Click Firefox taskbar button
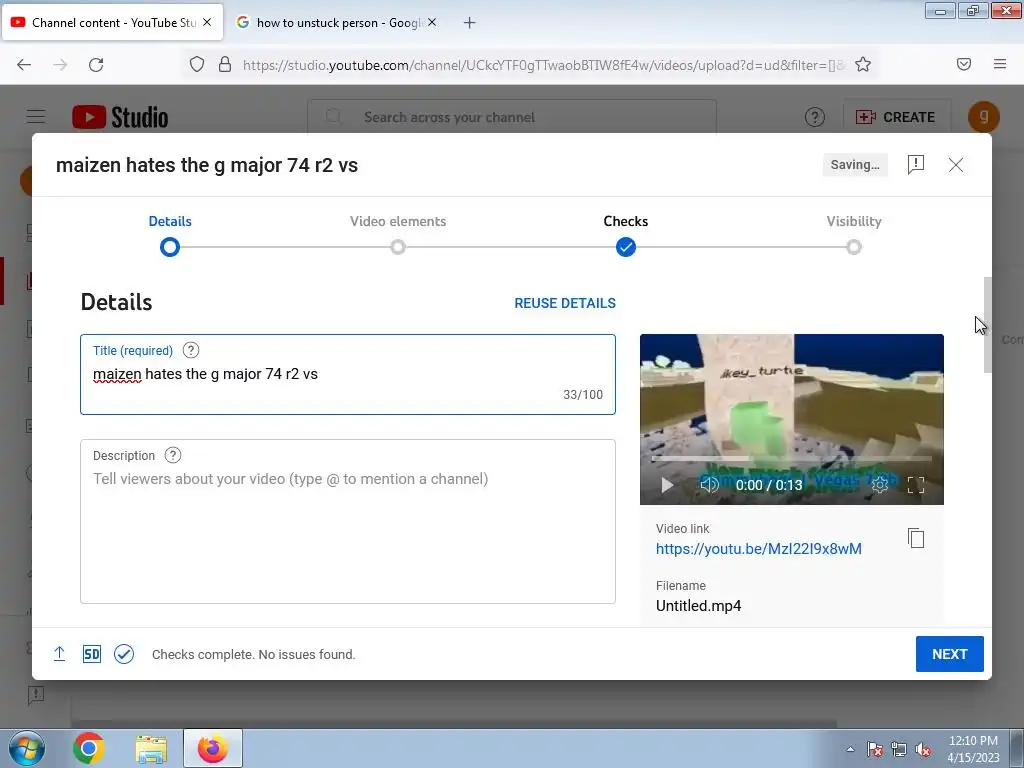The width and height of the screenshot is (1024, 768). [x=213, y=748]
